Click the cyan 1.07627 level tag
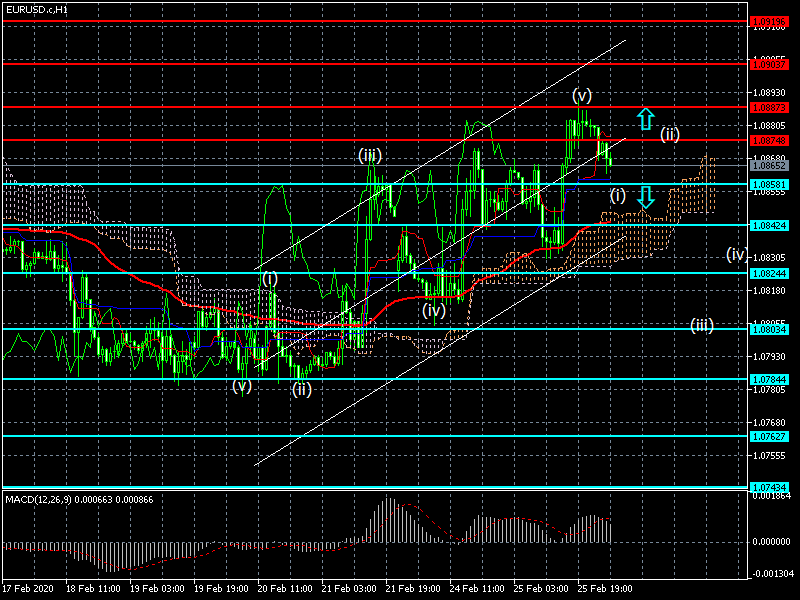The height and width of the screenshot is (600, 800). click(770, 437)
